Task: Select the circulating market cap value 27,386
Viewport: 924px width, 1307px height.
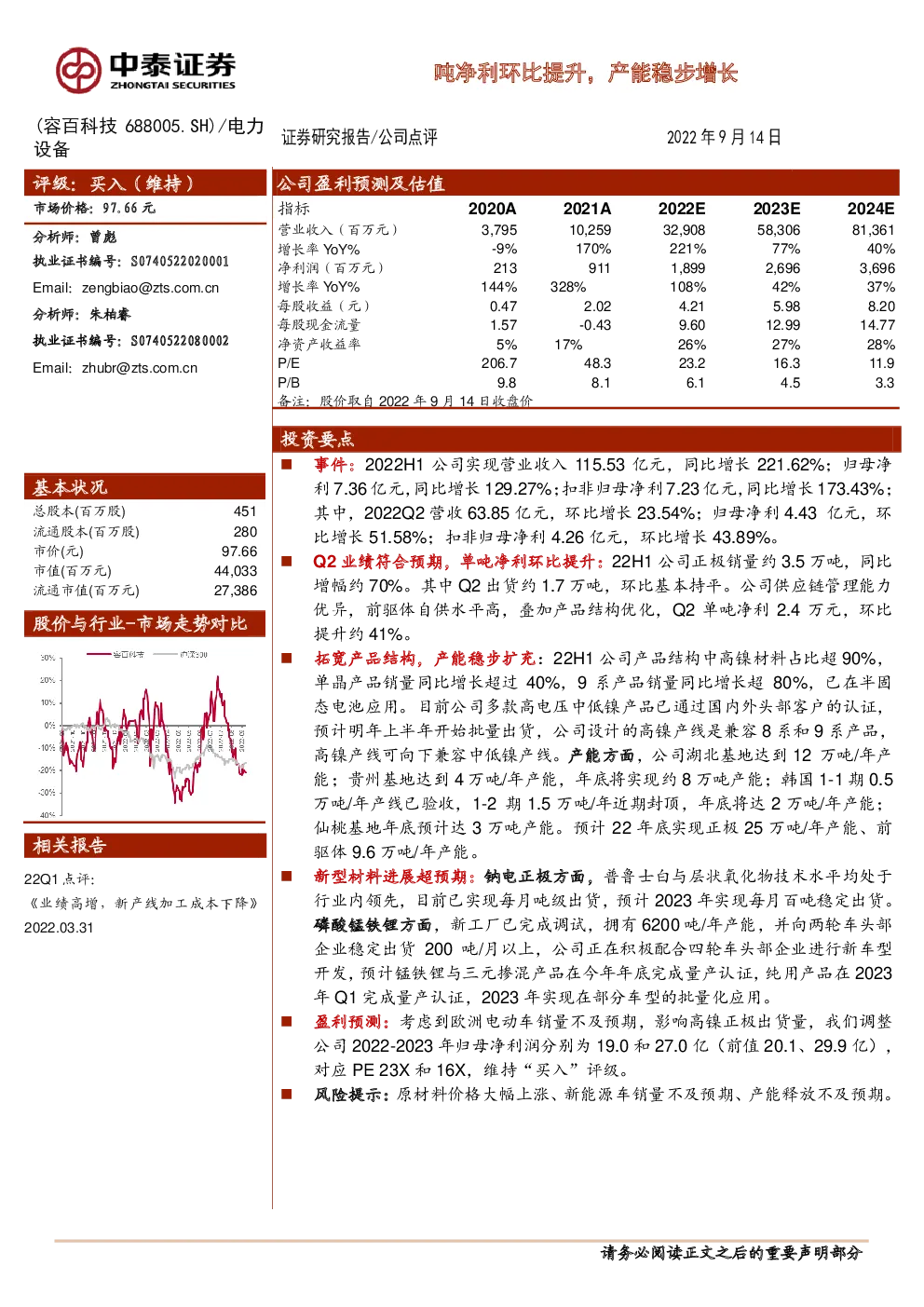Action: [x=236, y=591]
